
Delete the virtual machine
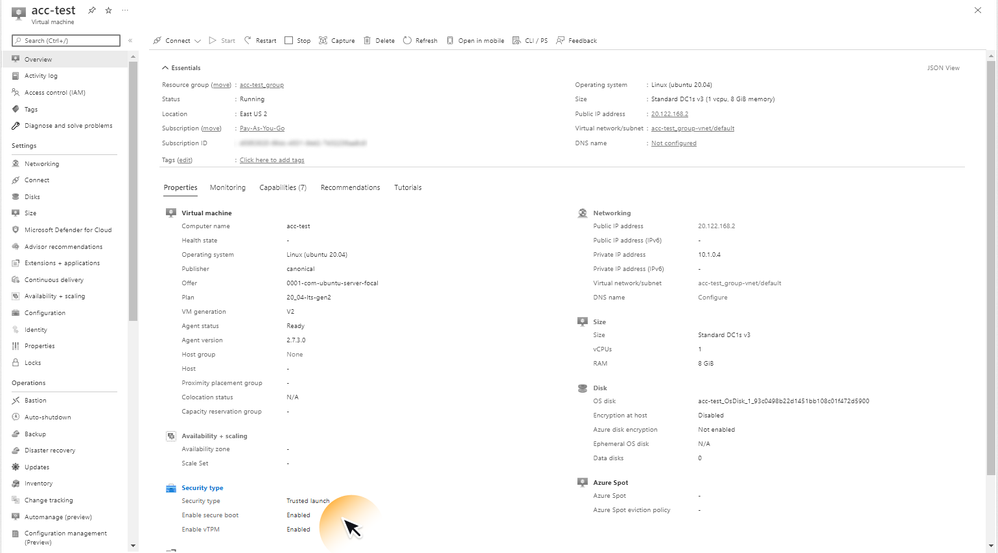379,40
